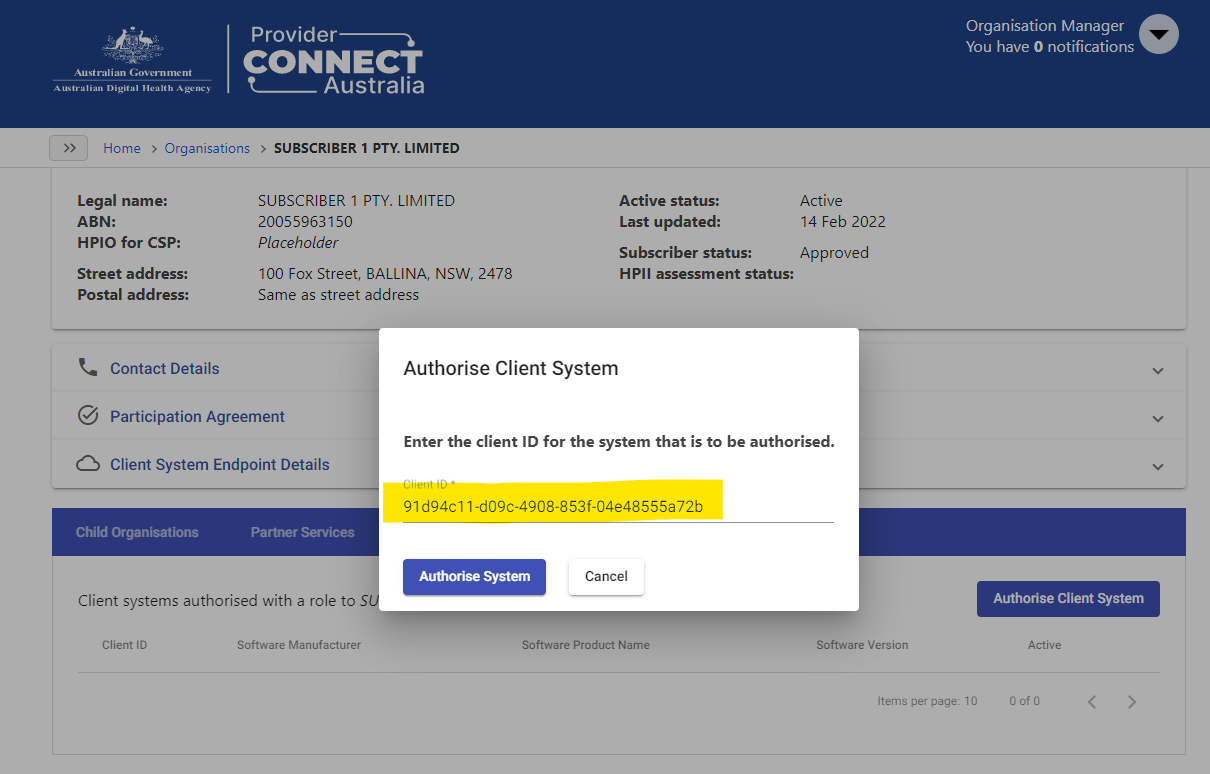Open the Organisations breadcrumb link
Image resolution: width=1210 pixels, height=774 pixels.
pos(207,147)
